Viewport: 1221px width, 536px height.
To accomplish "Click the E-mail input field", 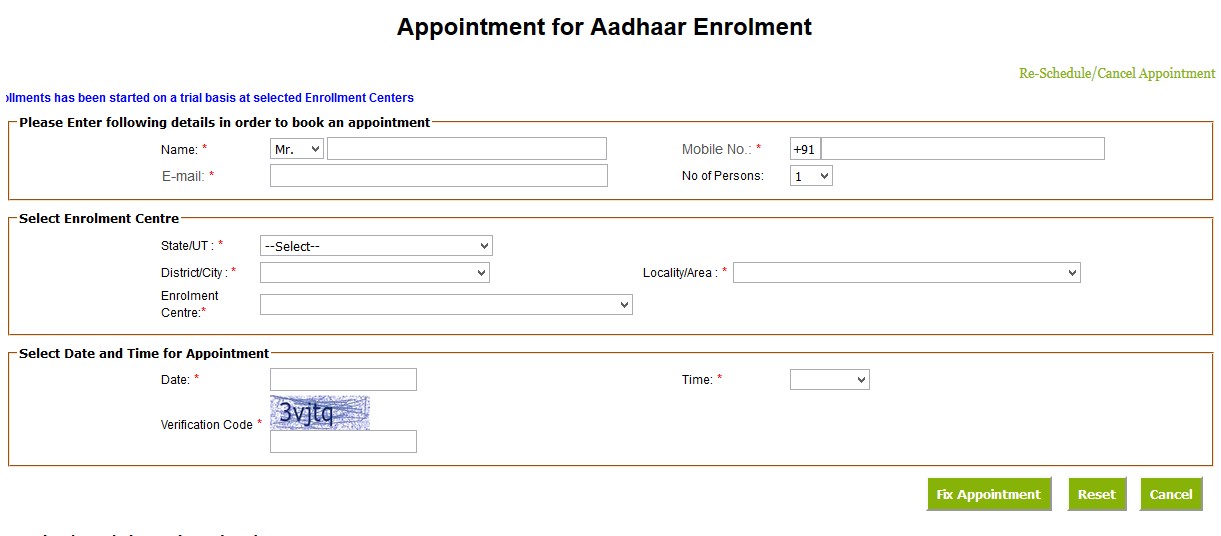I will [x=438, y=176].
